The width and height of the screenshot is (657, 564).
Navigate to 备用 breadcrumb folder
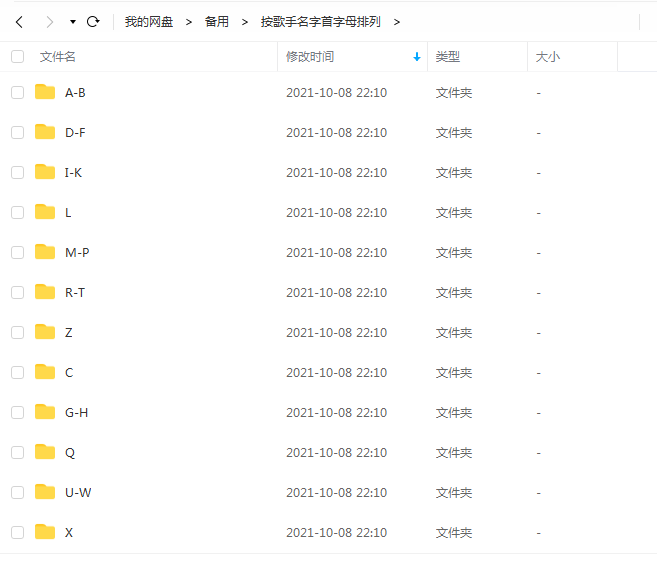tap(216, 22)
